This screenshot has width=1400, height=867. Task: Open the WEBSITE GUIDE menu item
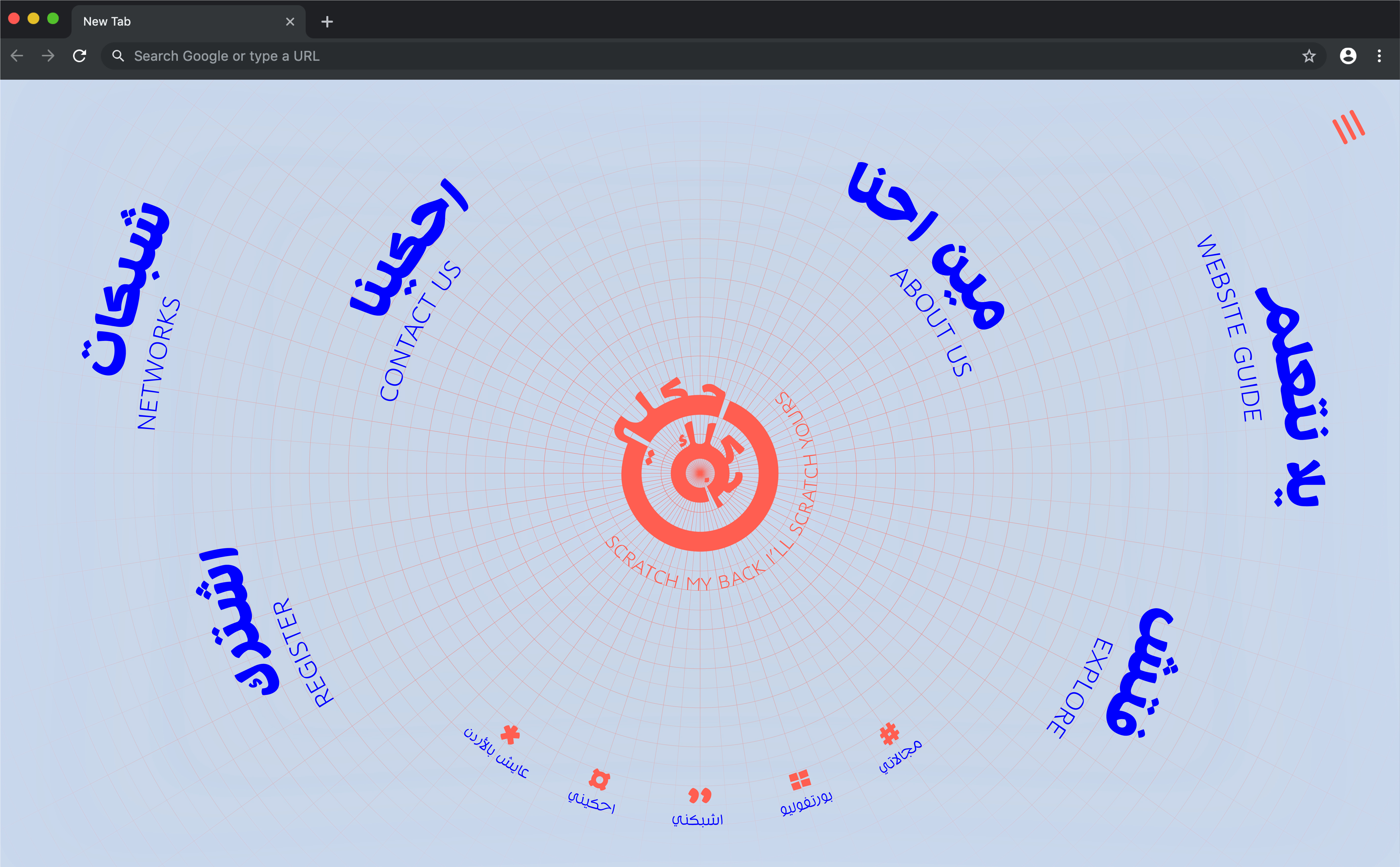point(1230,328)
